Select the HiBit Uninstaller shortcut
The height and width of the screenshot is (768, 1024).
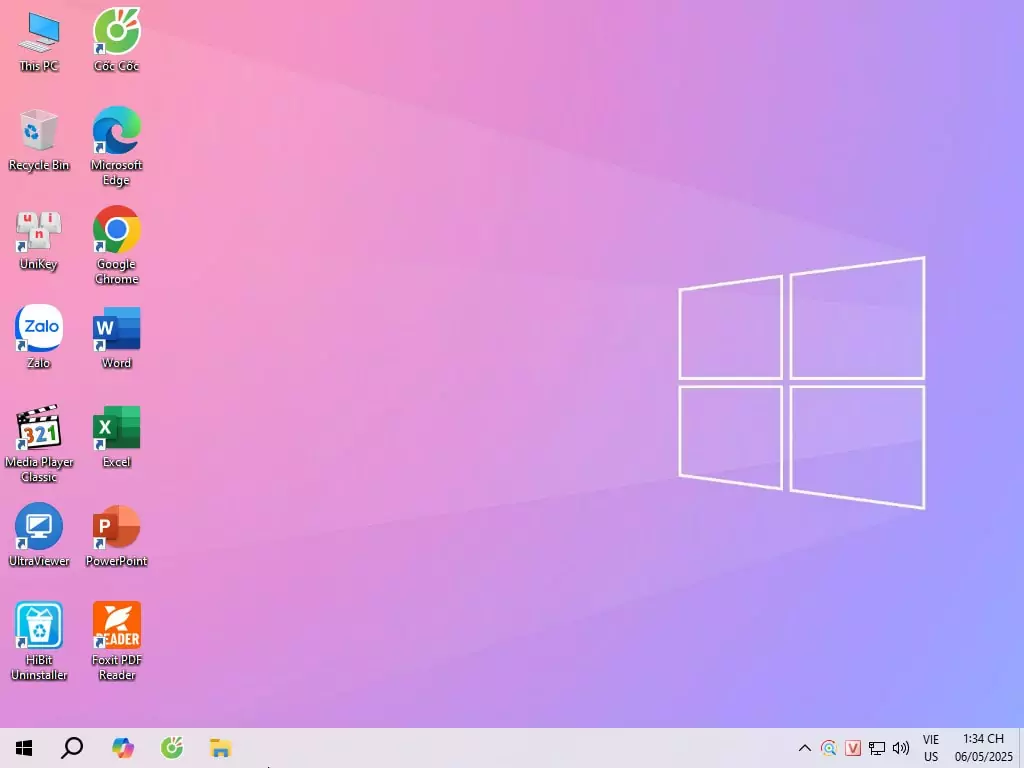click(39, 642)
